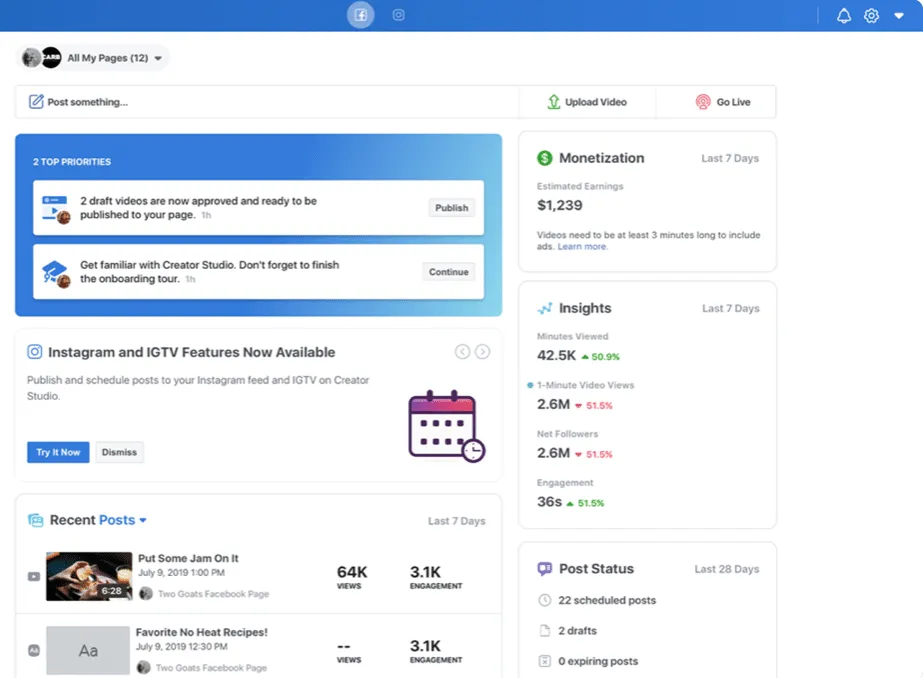Click the Instagram icon beside the announcement headline
This screenshot has height=678, width=923.
pyautogui.click(x=34, y=351)
